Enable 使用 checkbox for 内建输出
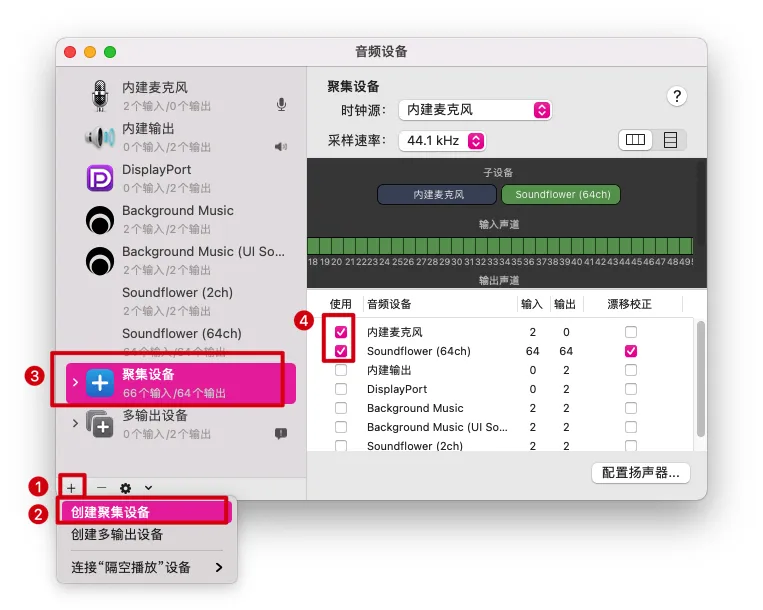The height and width of the screenshot is (610, 763). coord(341,370)
